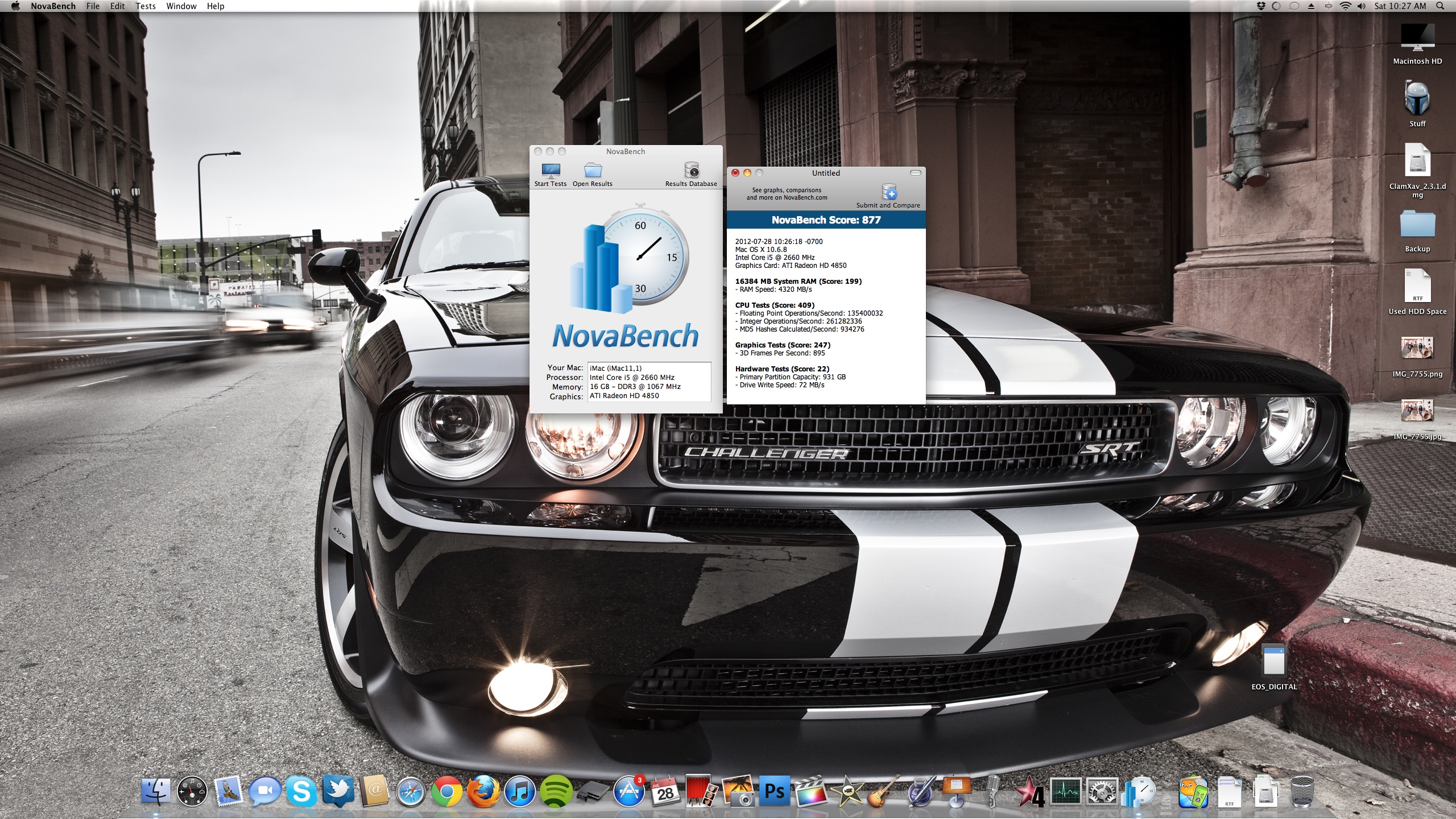This screenshot has height=819, width=1456.
Task: Click the volume icon in menu bar
Action: (1361, 6)
